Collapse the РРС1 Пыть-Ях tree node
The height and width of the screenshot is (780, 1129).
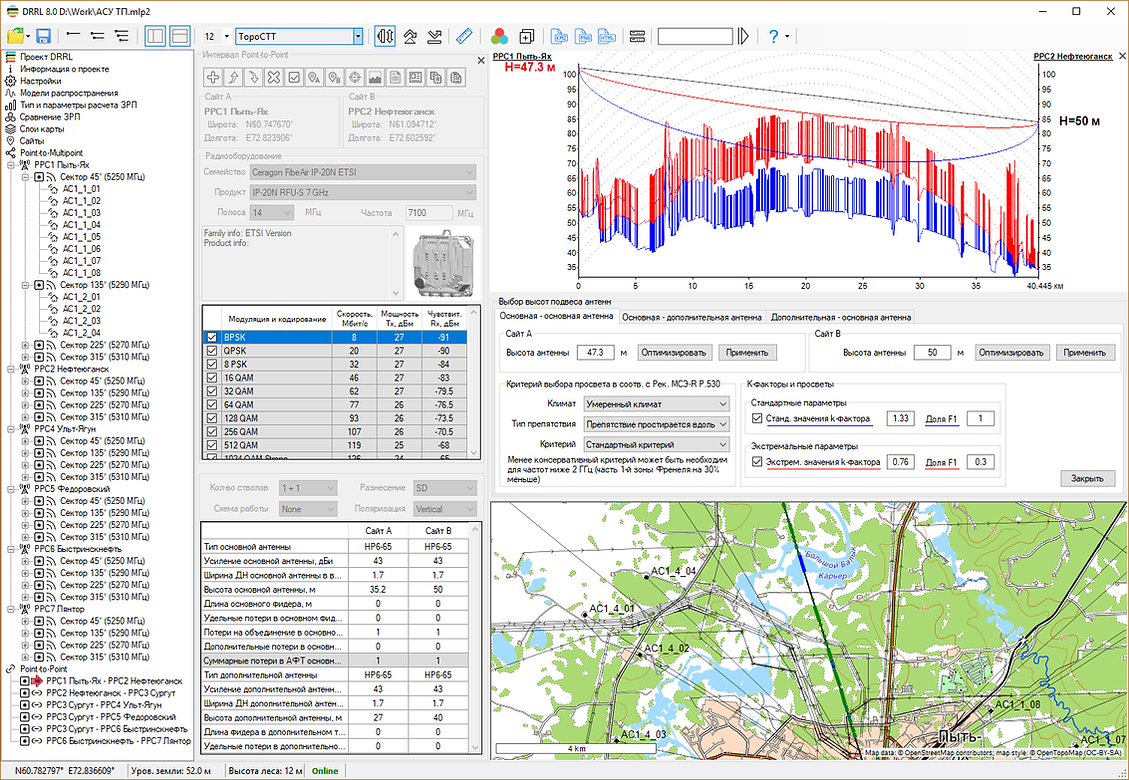click(11, 165)
